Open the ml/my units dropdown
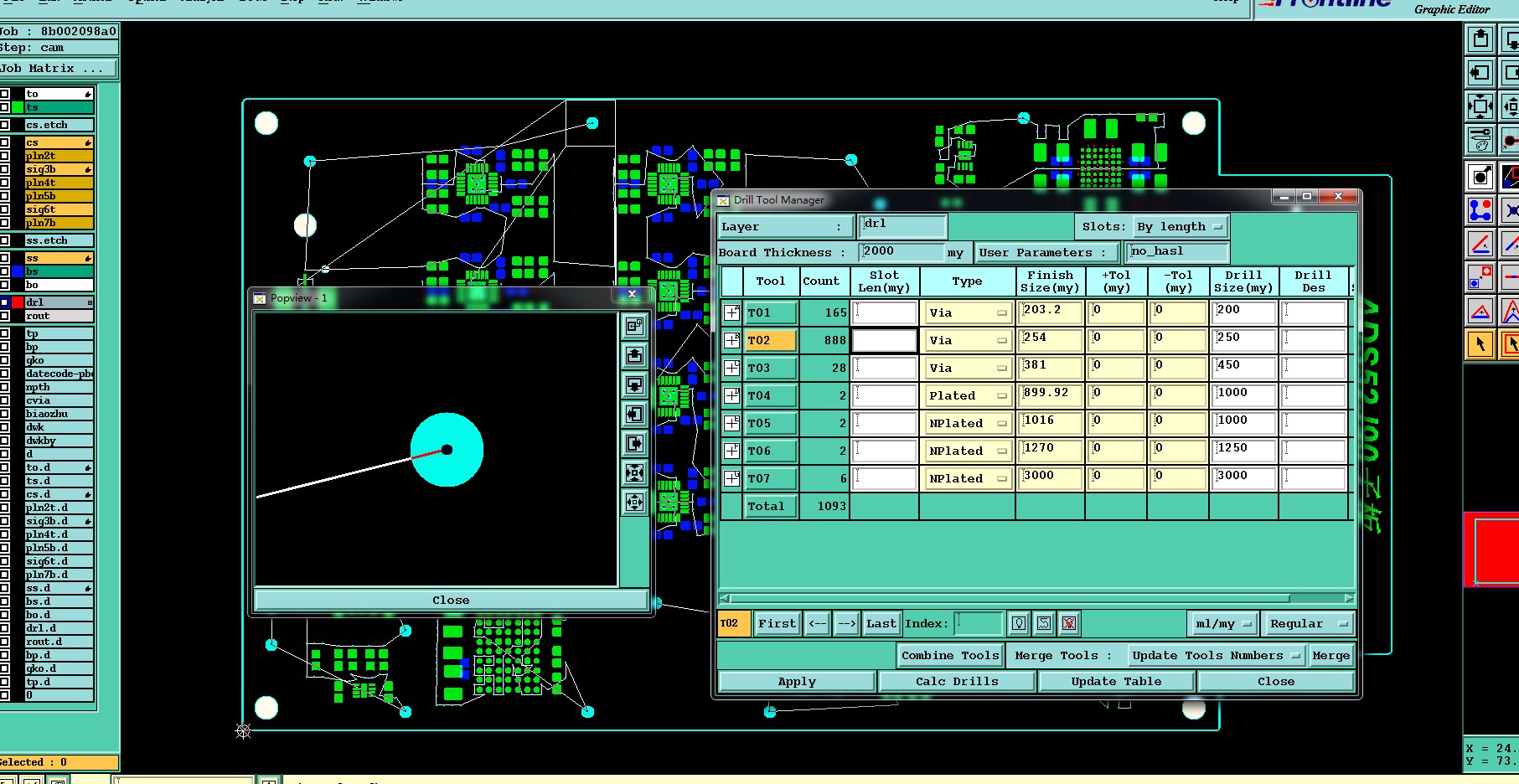The image size is (1519, 784). click(x=1223, y=624)
